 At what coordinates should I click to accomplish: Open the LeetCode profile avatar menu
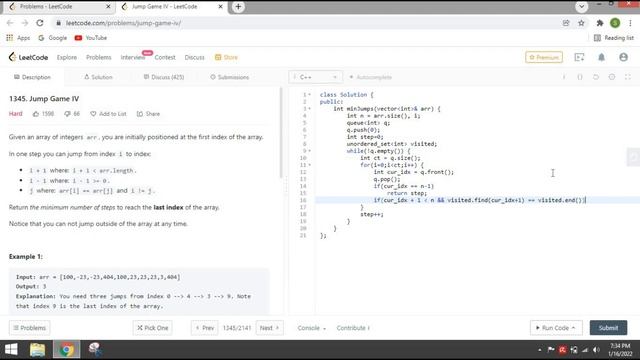[623, 57]
